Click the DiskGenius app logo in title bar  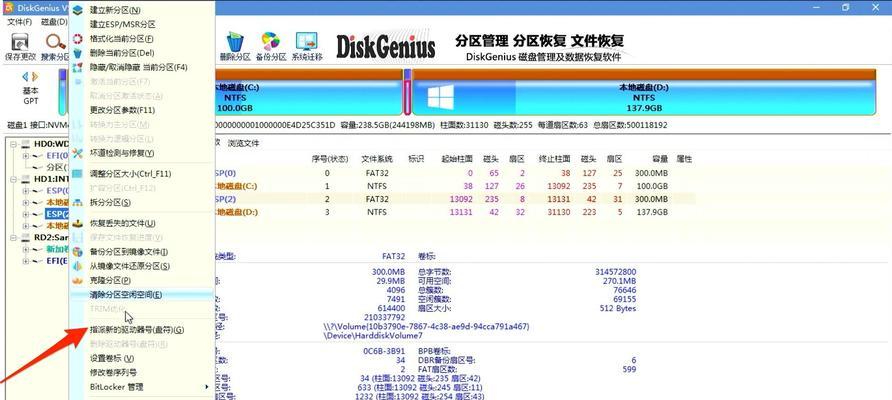[8, 7]
